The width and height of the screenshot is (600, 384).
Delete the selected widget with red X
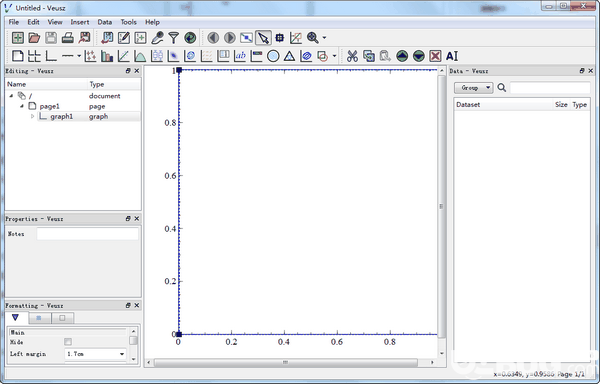(x=435, y=56)
